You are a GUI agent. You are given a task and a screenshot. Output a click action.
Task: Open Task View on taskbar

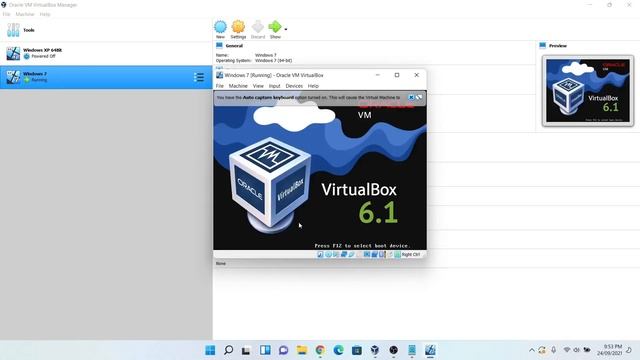246,350
